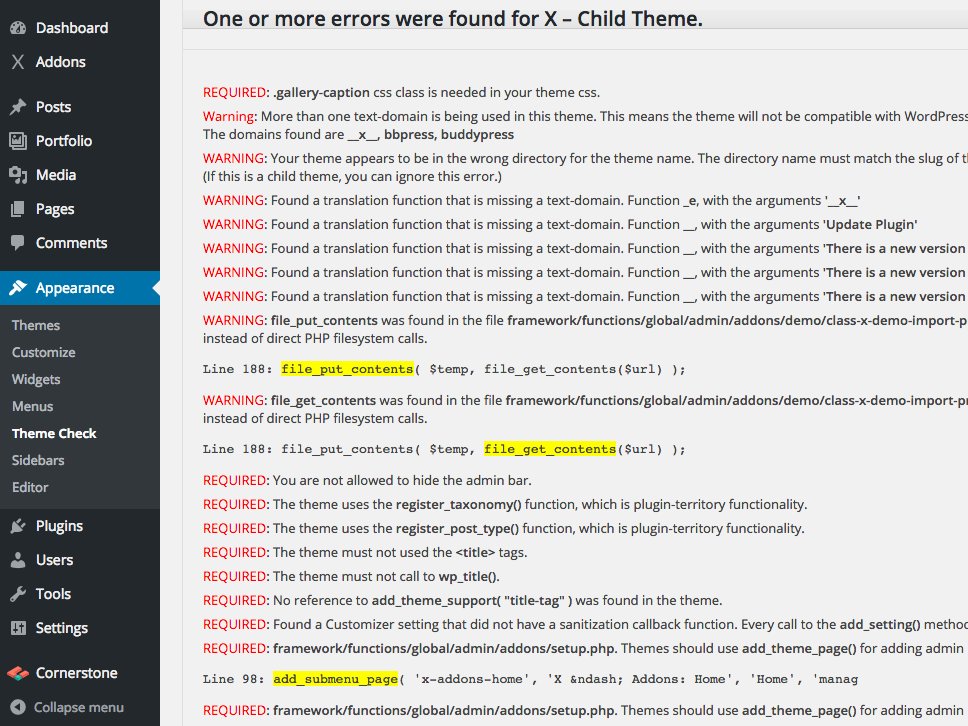Click the register_taxonomy() required message
Image resolution: width=968 pixels, height=726 pixels.
[505, 504]
